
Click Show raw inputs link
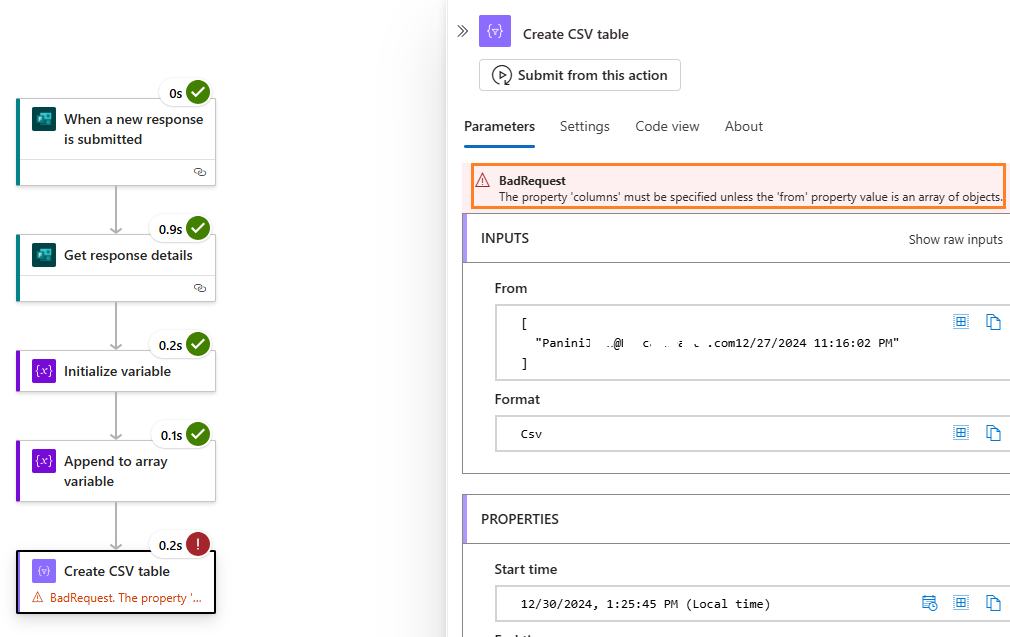(955, 240)
